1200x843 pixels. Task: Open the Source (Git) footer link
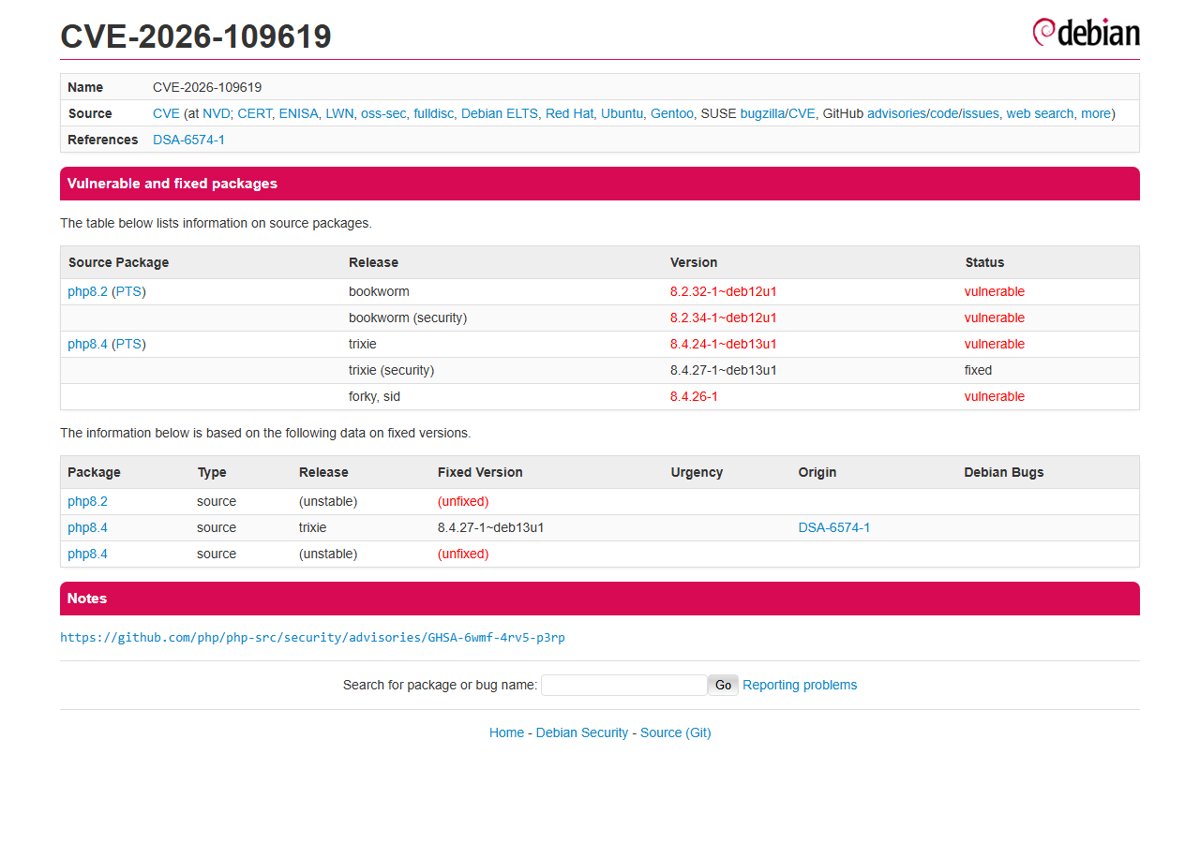coord(675,733)
